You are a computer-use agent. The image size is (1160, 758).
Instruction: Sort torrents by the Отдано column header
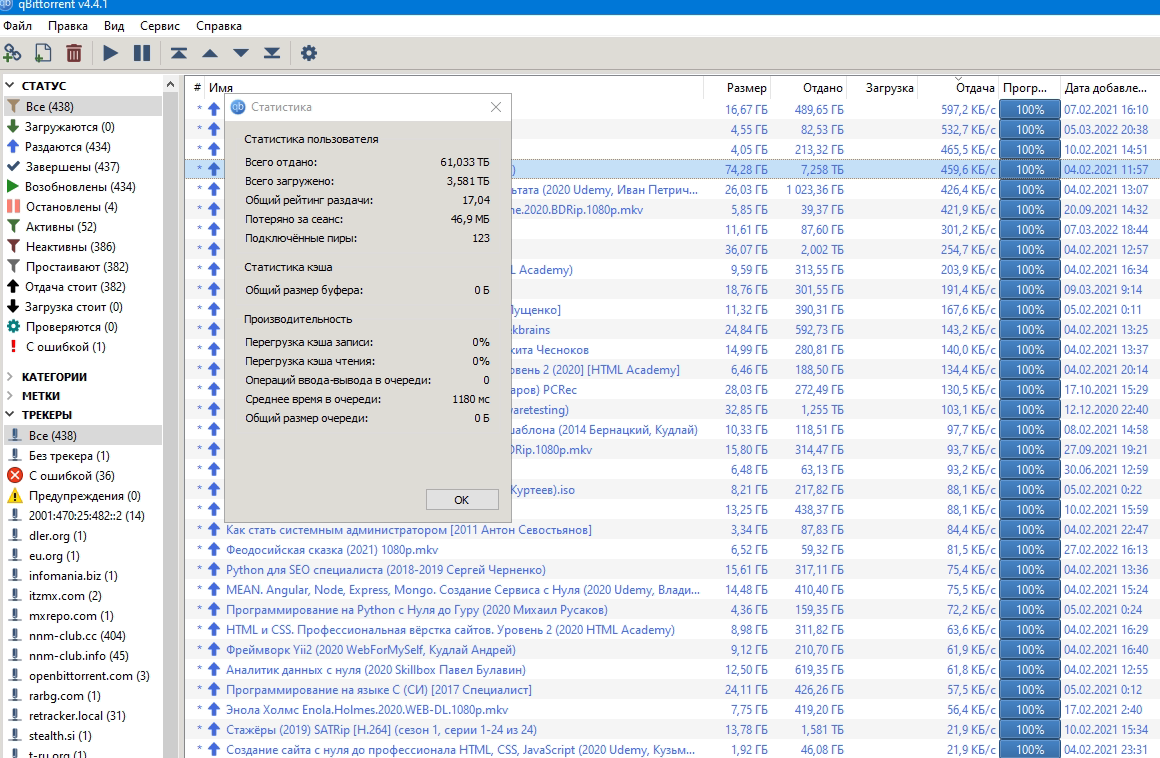click(x=809, y=88)
